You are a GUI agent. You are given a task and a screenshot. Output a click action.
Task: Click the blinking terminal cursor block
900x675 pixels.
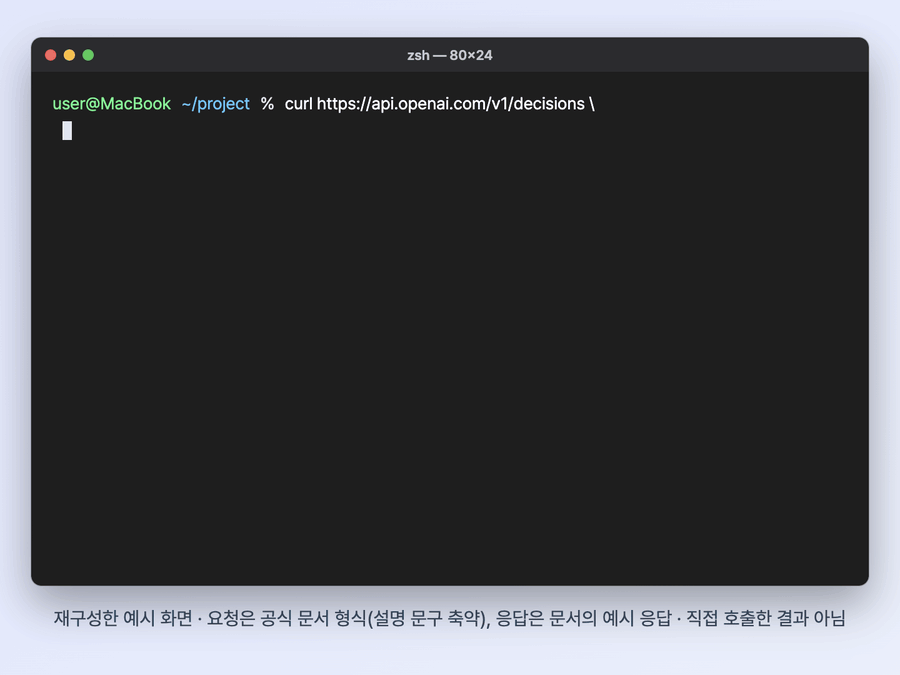[x=67, y=130]
